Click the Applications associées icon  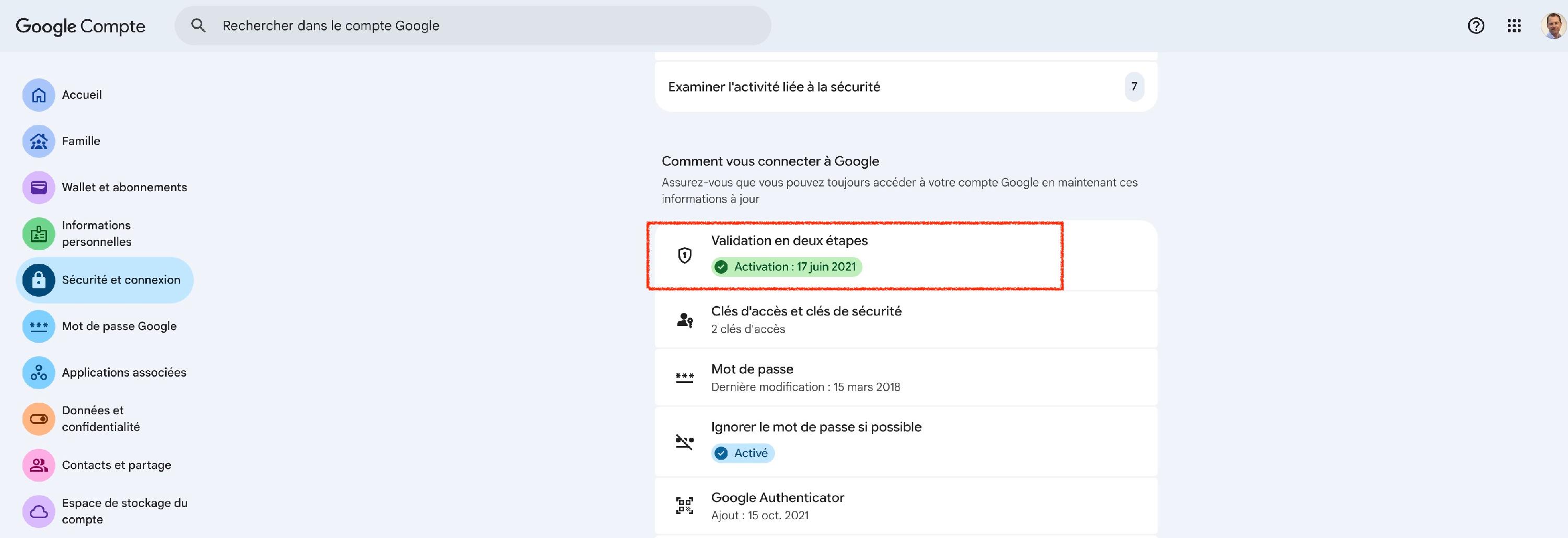[39, 372]
